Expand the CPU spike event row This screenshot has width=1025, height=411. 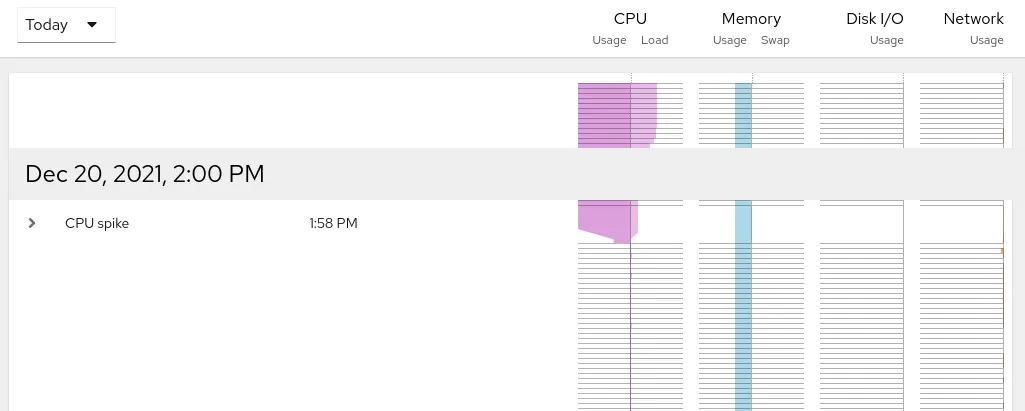(32, 223)
